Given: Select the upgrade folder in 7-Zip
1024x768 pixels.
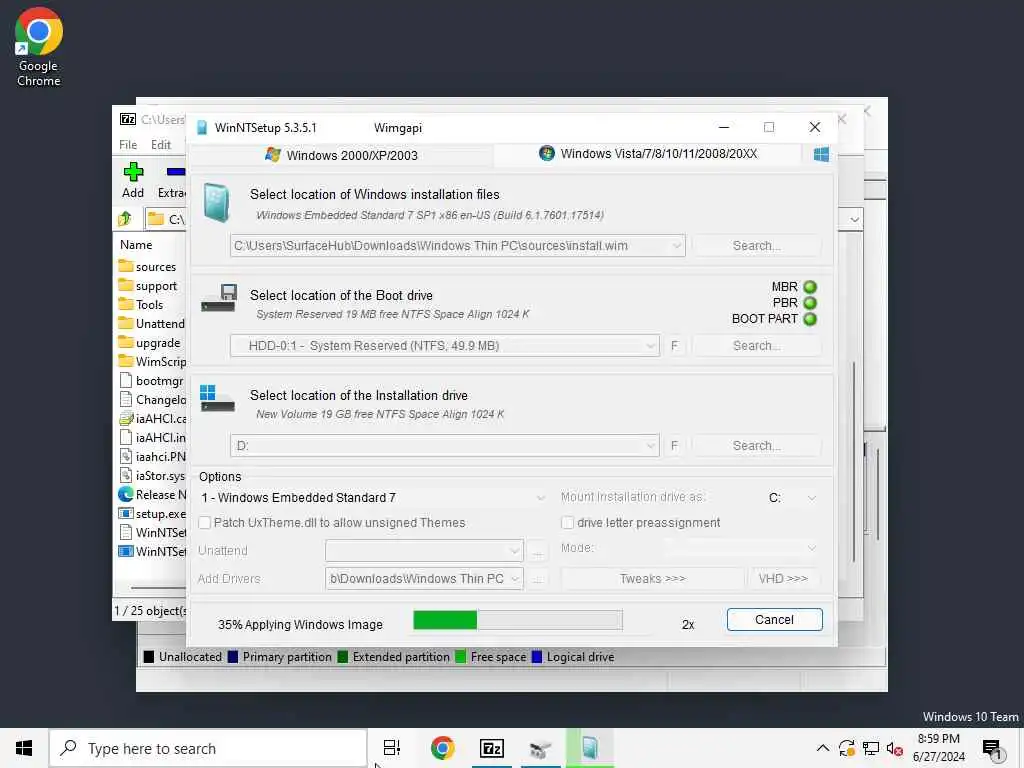Looking at the screenshot, I should 150,343.
